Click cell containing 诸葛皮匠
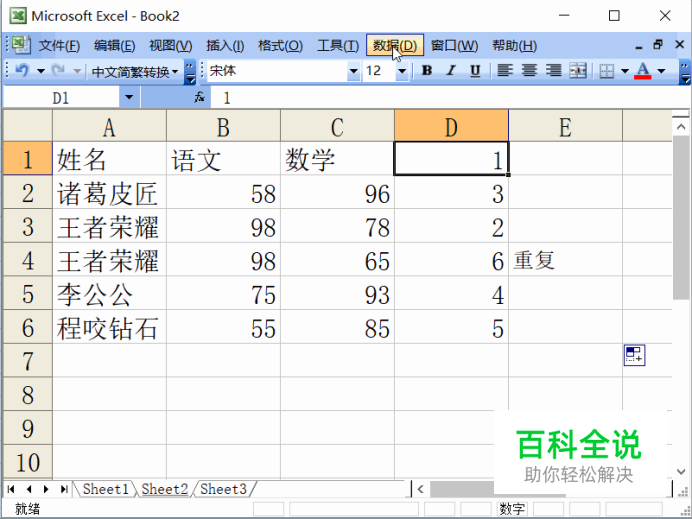The height and width of the screenshot is (519, 692). 109,192
